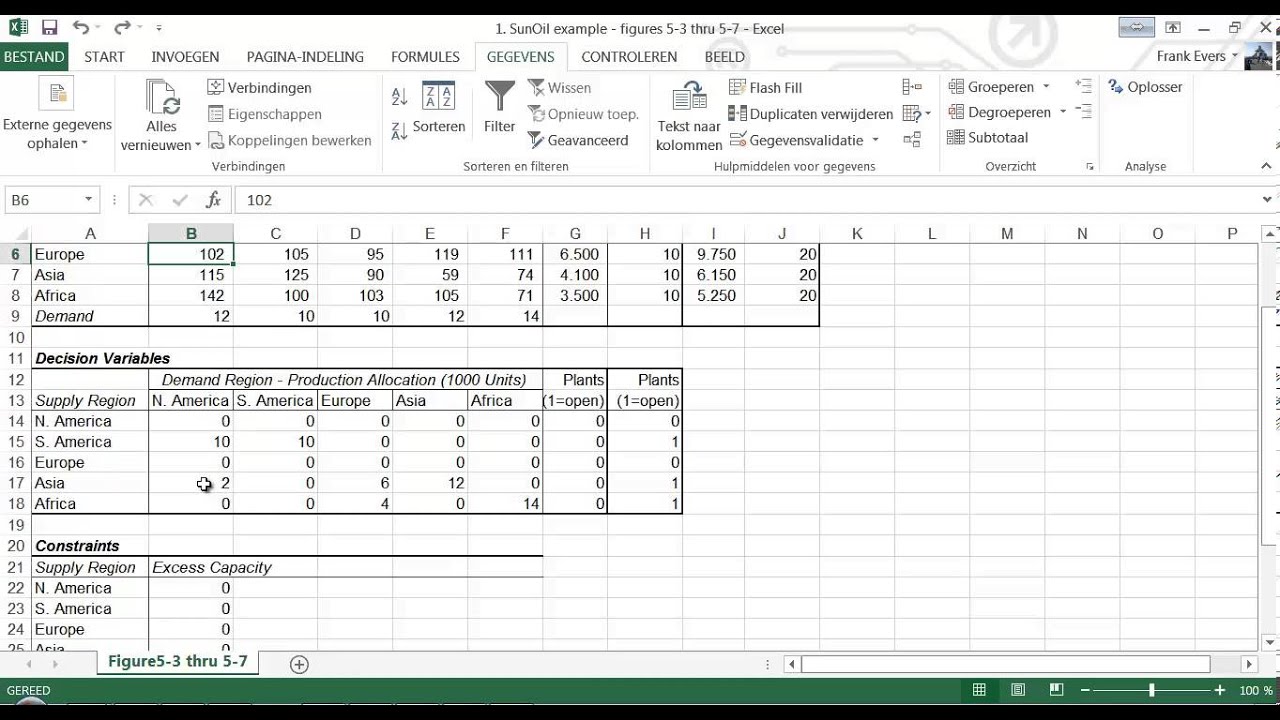Open the BESTAND tab
1280x720 pixels.
pos(34,57)
